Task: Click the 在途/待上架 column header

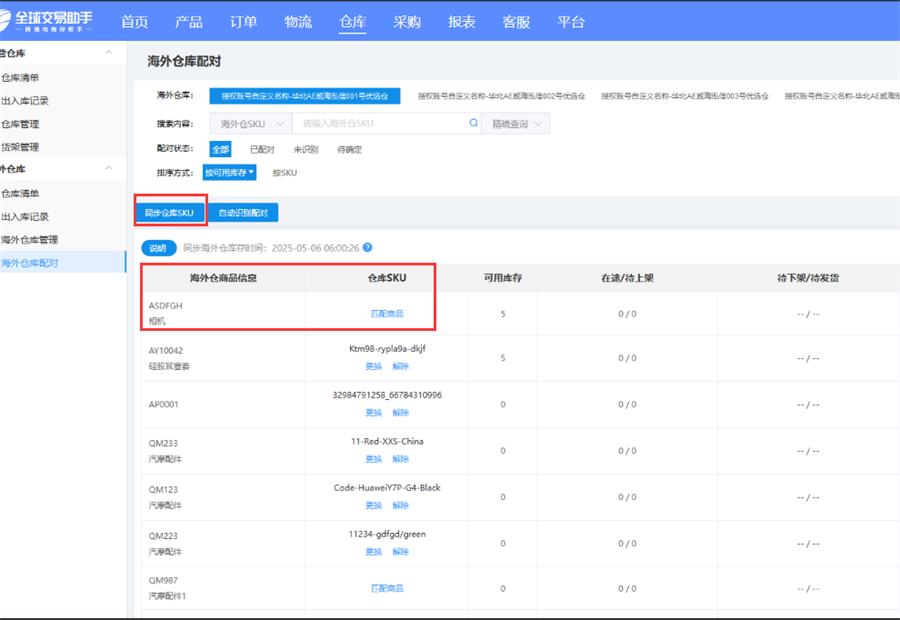Action: pyautogui.click(x=627, y=278)
